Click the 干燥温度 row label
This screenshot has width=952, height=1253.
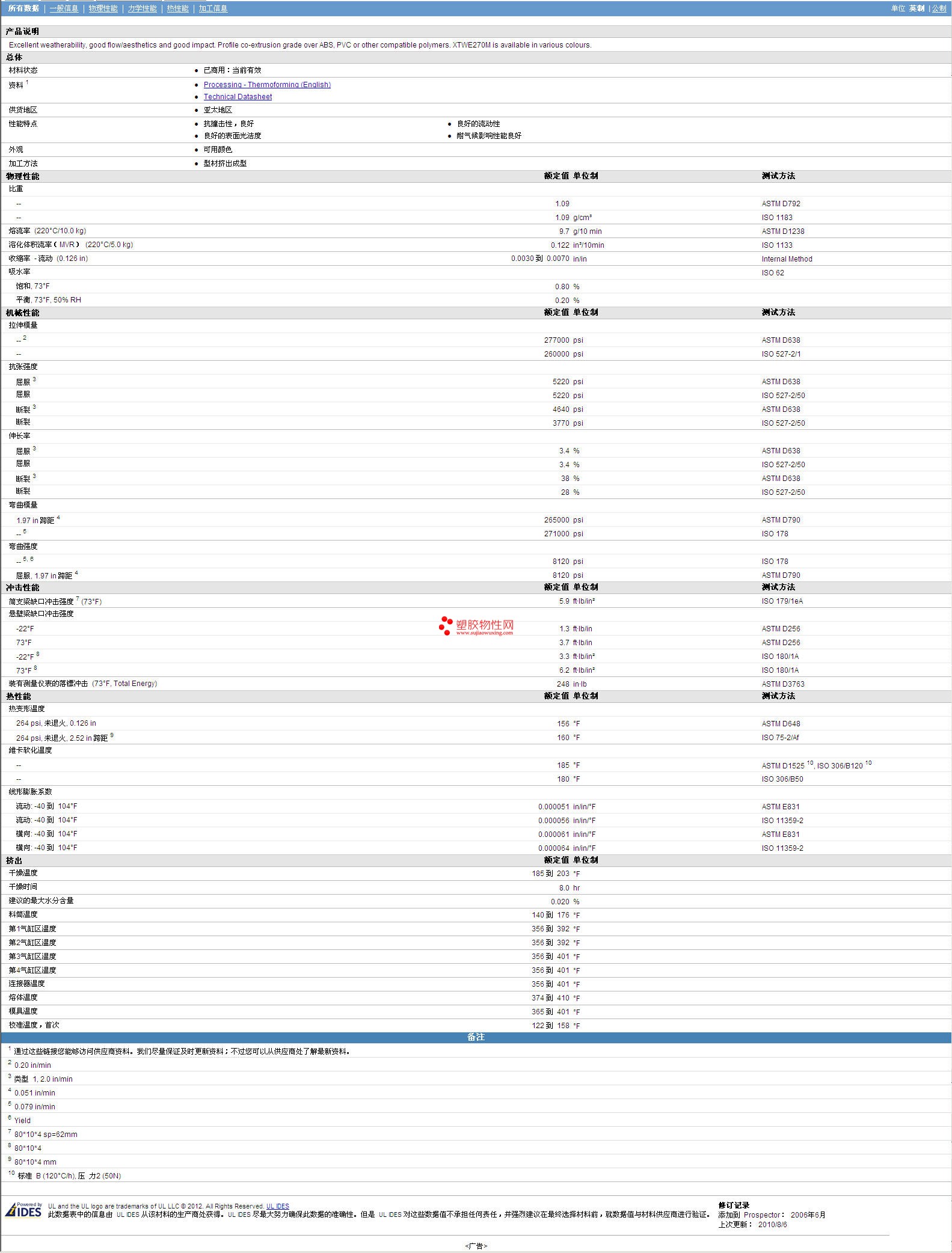point(23,873)
